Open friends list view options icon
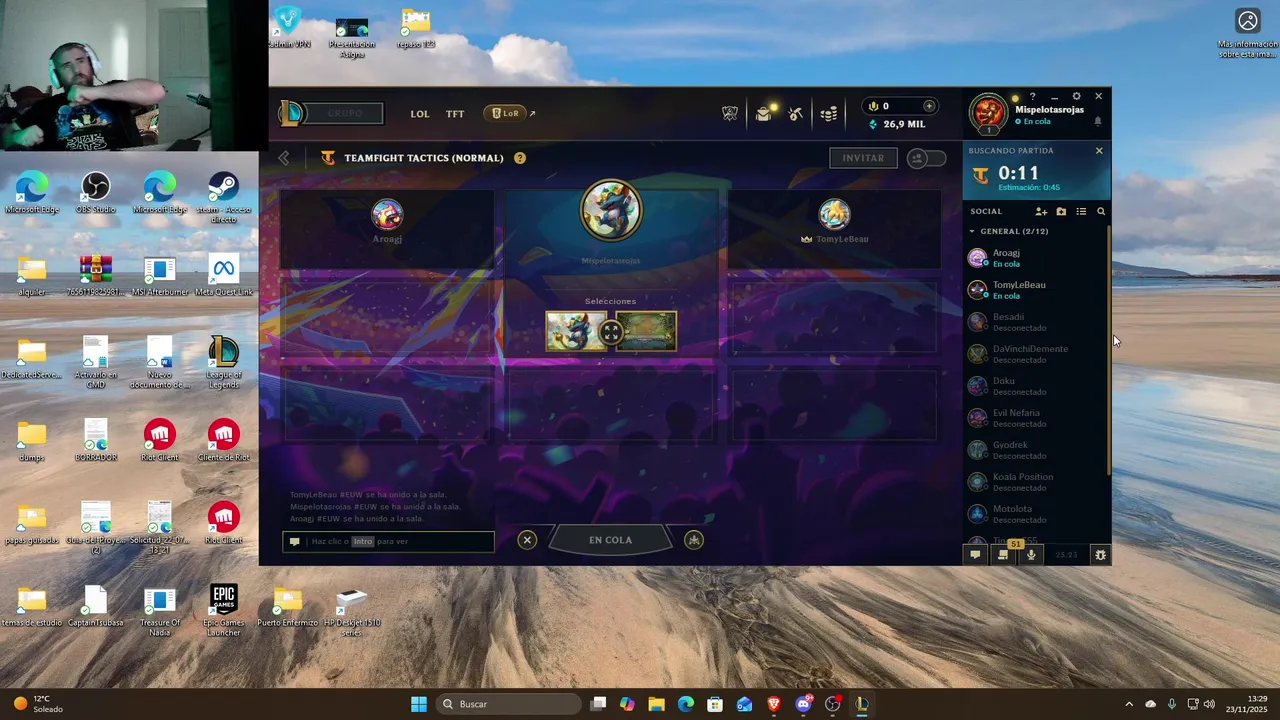 pos(1081,212)
